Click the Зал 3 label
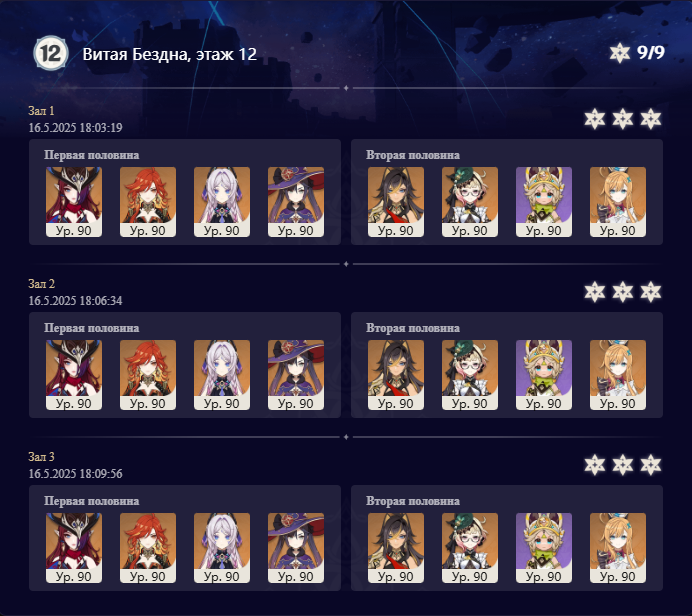This screenshot has width=692, height=616. tap(41, 457)
